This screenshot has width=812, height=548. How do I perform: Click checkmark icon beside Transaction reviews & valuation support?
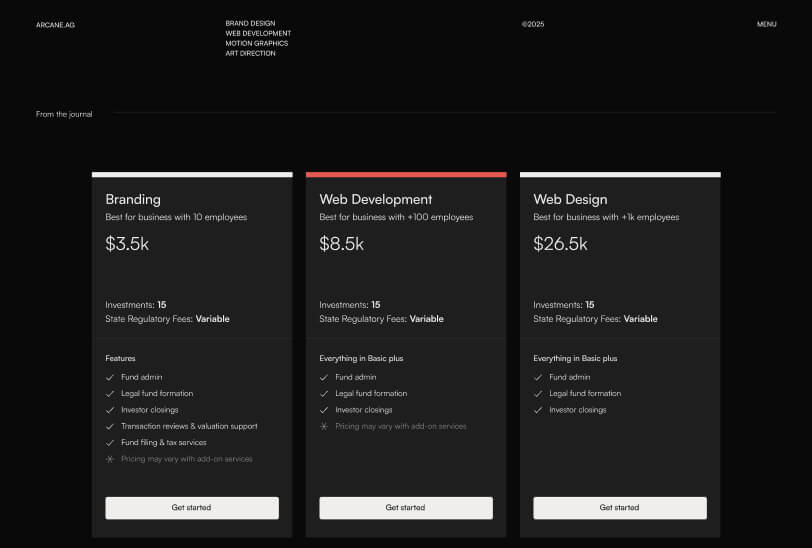110,426
